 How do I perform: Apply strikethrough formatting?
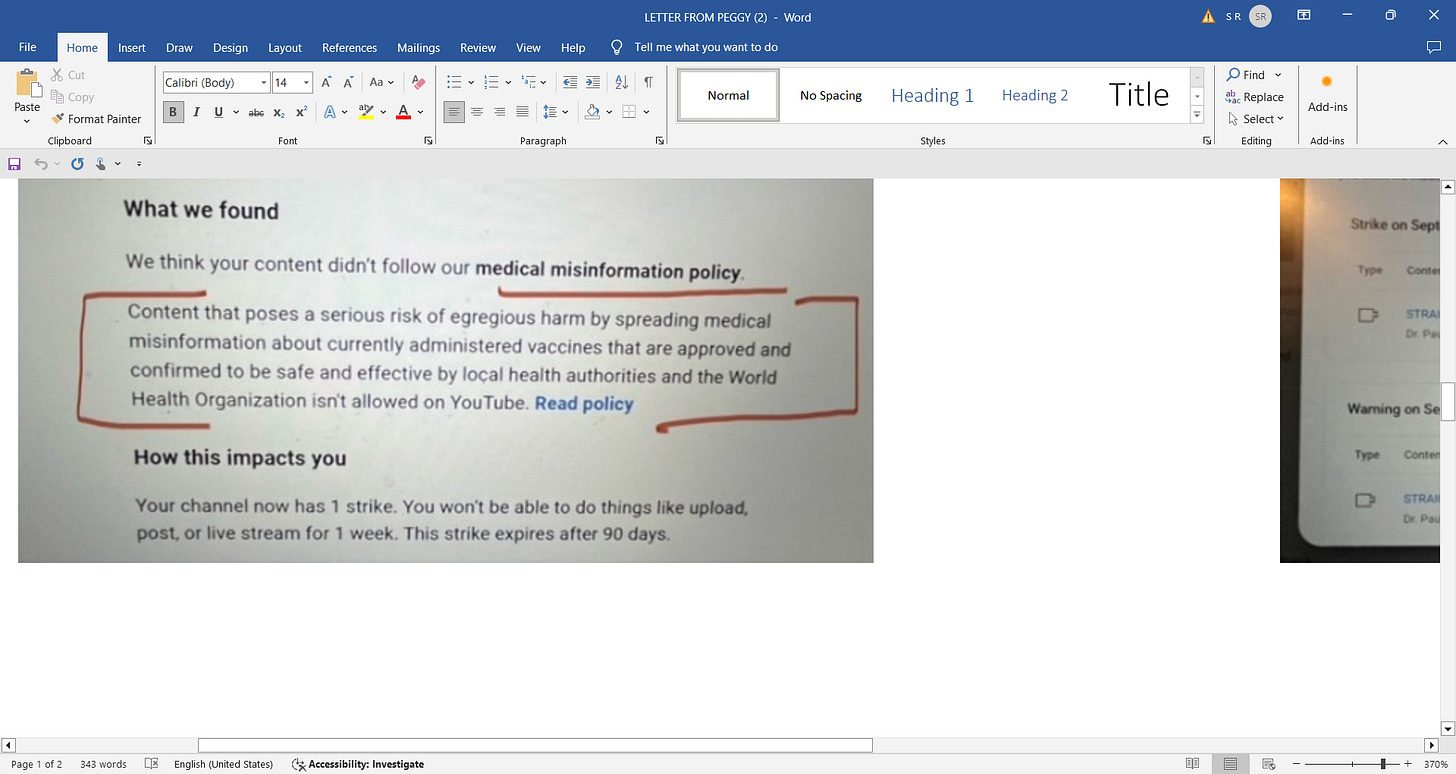(x=256, y=112)
